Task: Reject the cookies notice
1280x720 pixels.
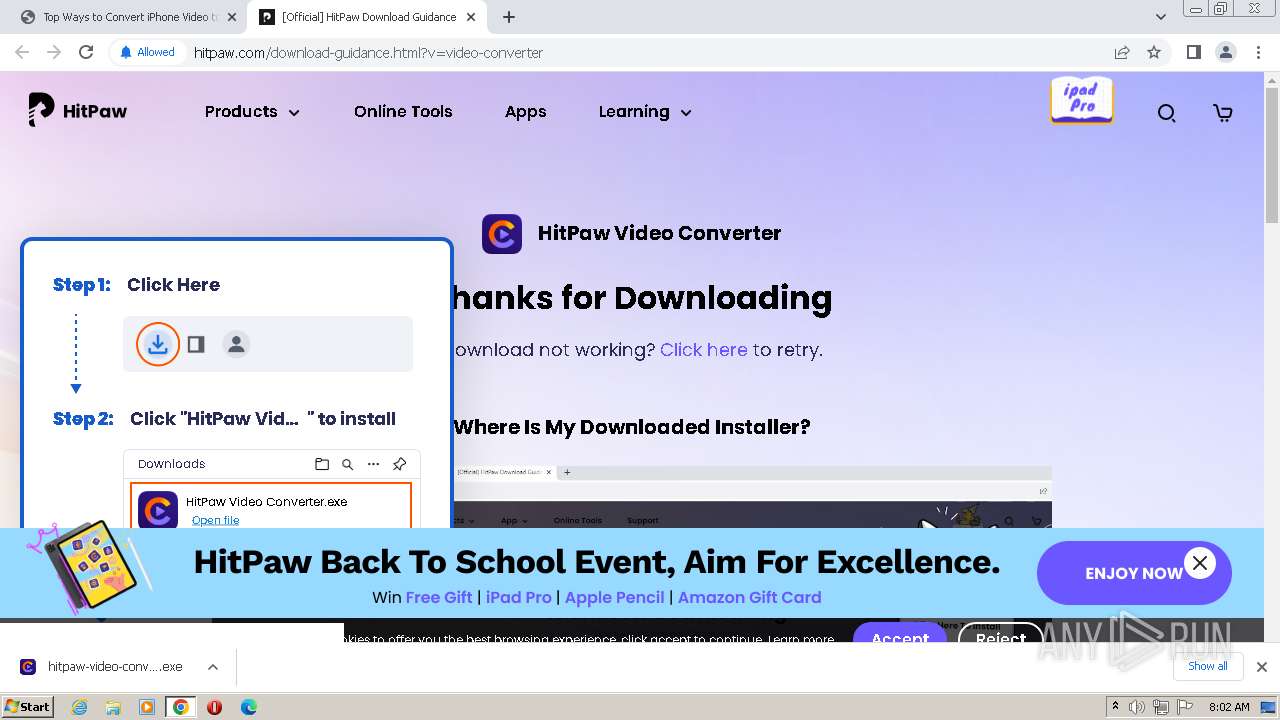Action: tap(1000, 634)
